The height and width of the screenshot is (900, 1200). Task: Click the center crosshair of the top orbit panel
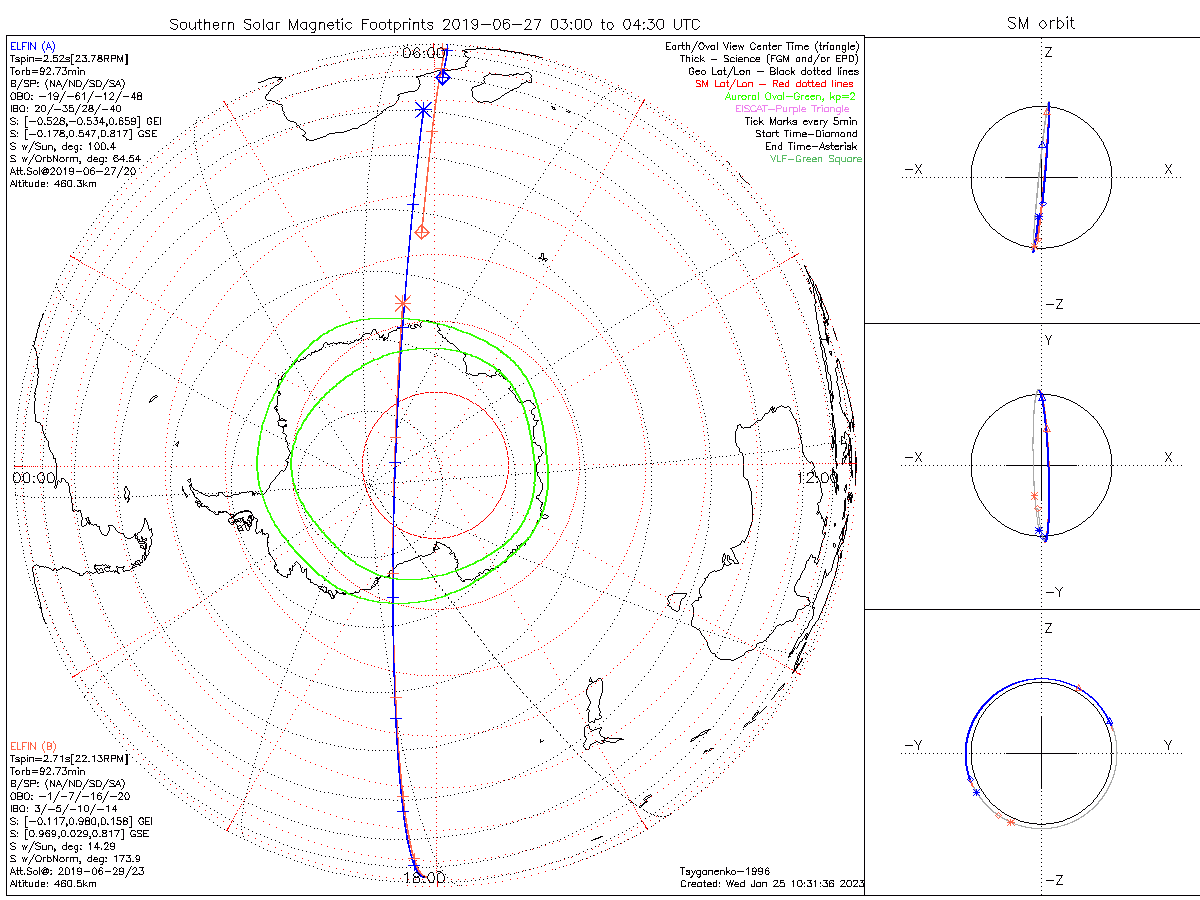click(x=1041, y=178)
